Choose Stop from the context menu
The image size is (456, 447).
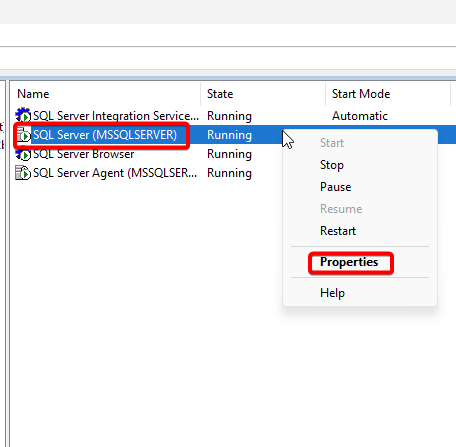(332, 165)
